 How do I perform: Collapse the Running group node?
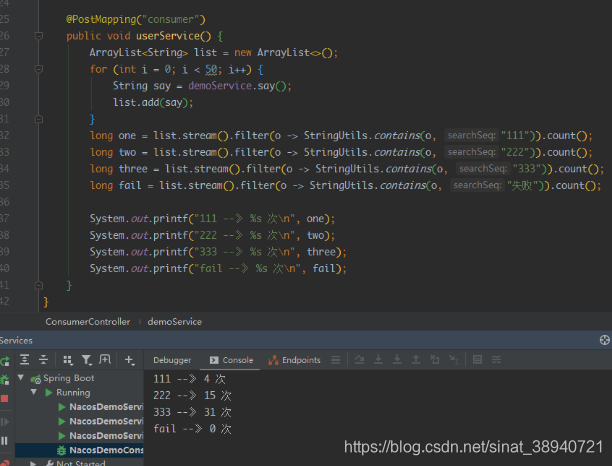coord(34,392)
